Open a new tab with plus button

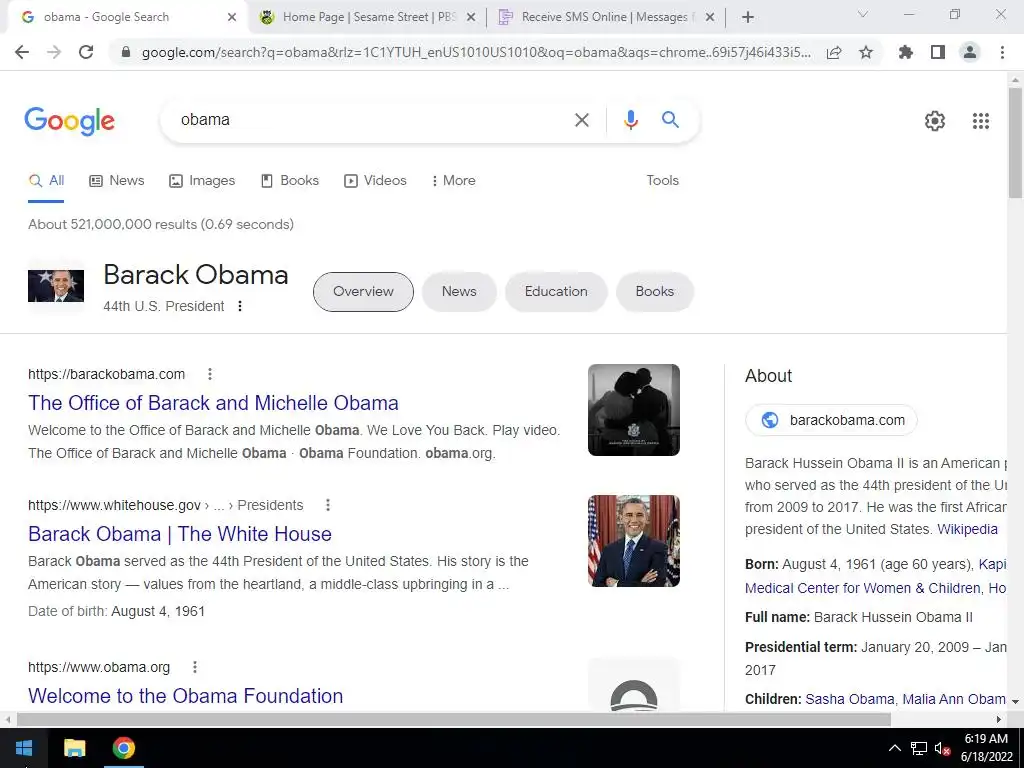coord(748,17)
